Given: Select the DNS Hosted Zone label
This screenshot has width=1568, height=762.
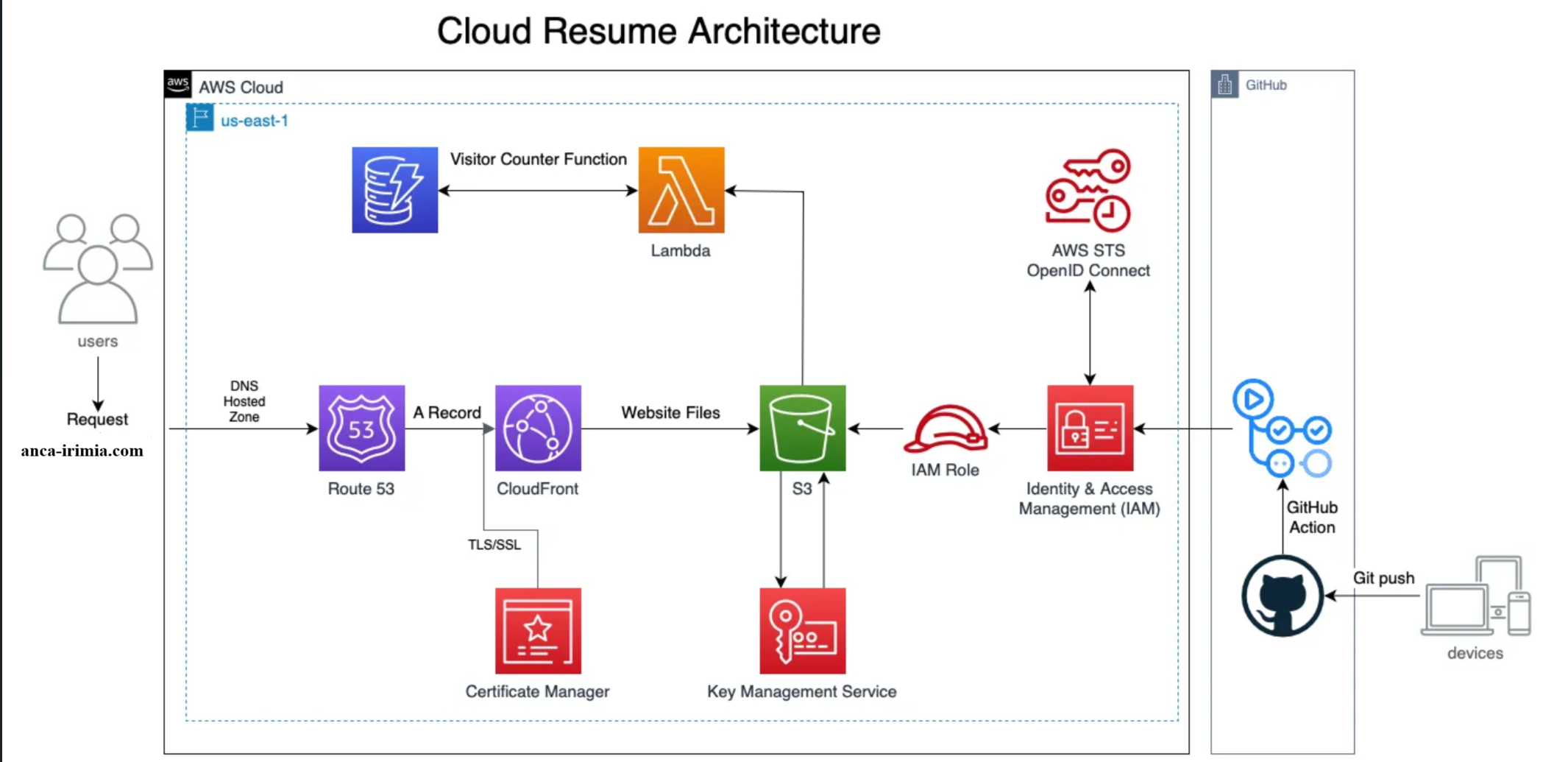Looking at the screenshot, I should pyautogui.click(x=244, y=401).
